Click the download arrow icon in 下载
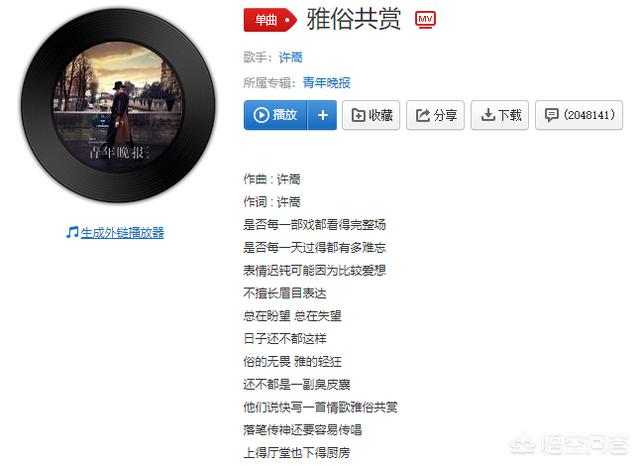 [x=488, y=115]
